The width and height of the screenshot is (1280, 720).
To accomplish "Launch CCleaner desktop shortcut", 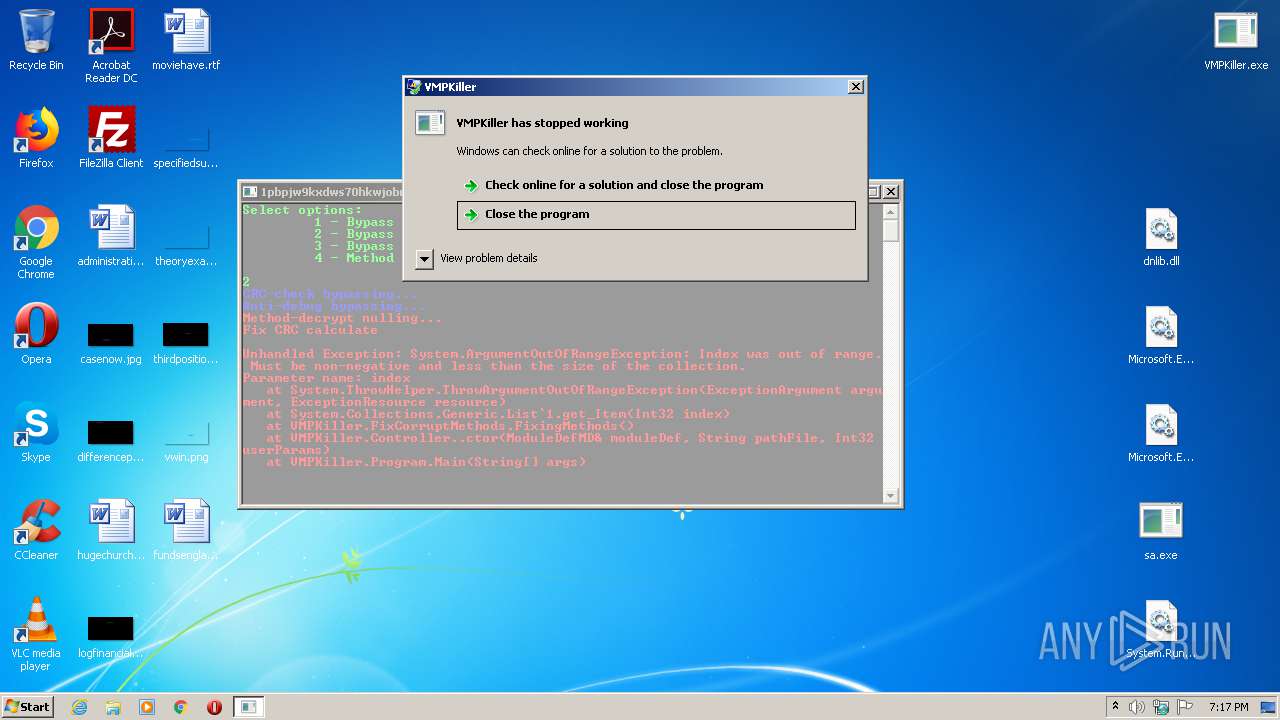I will (36, 530).
